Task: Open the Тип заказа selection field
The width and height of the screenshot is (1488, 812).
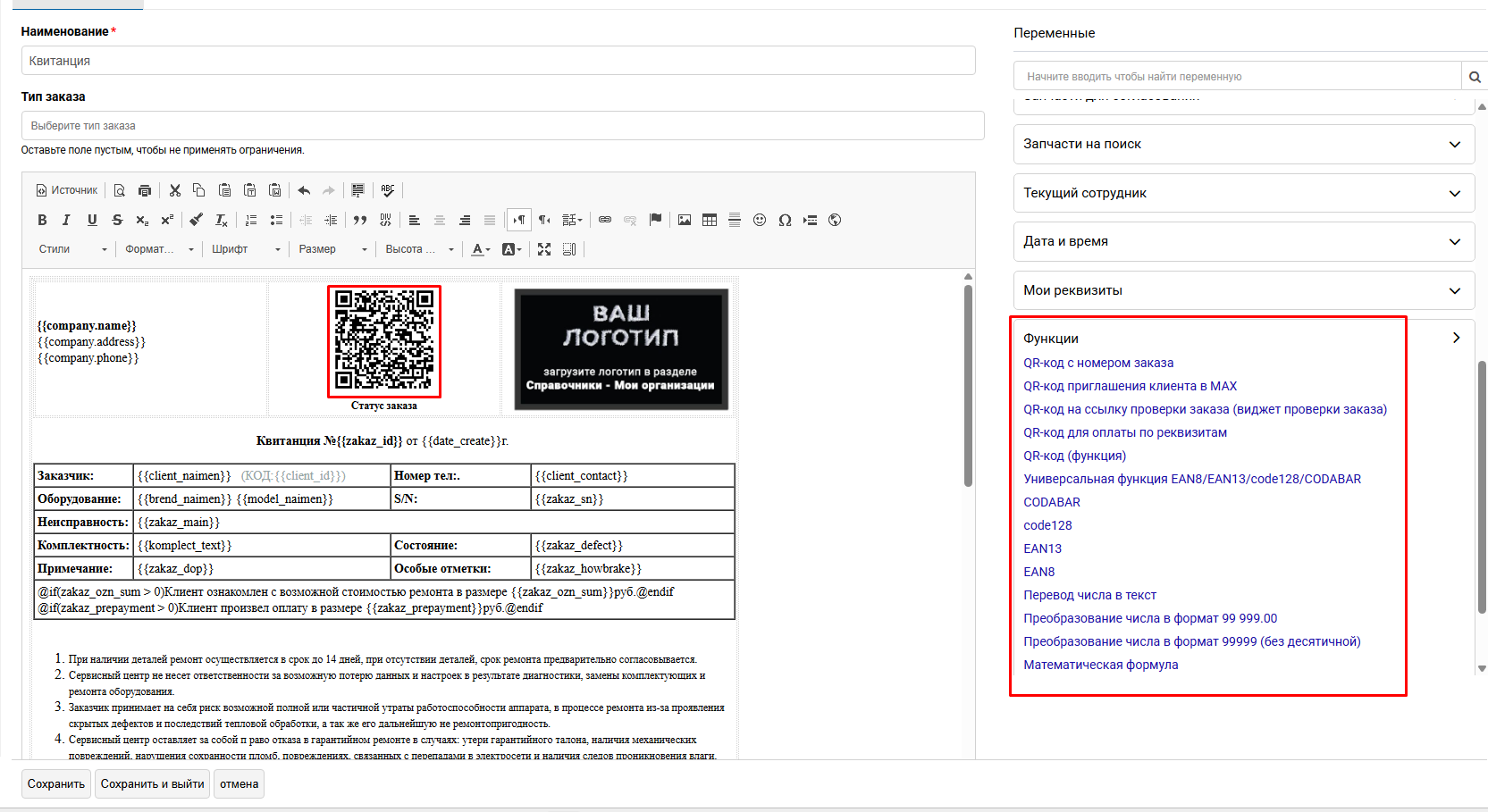Action: pos(502,126)
